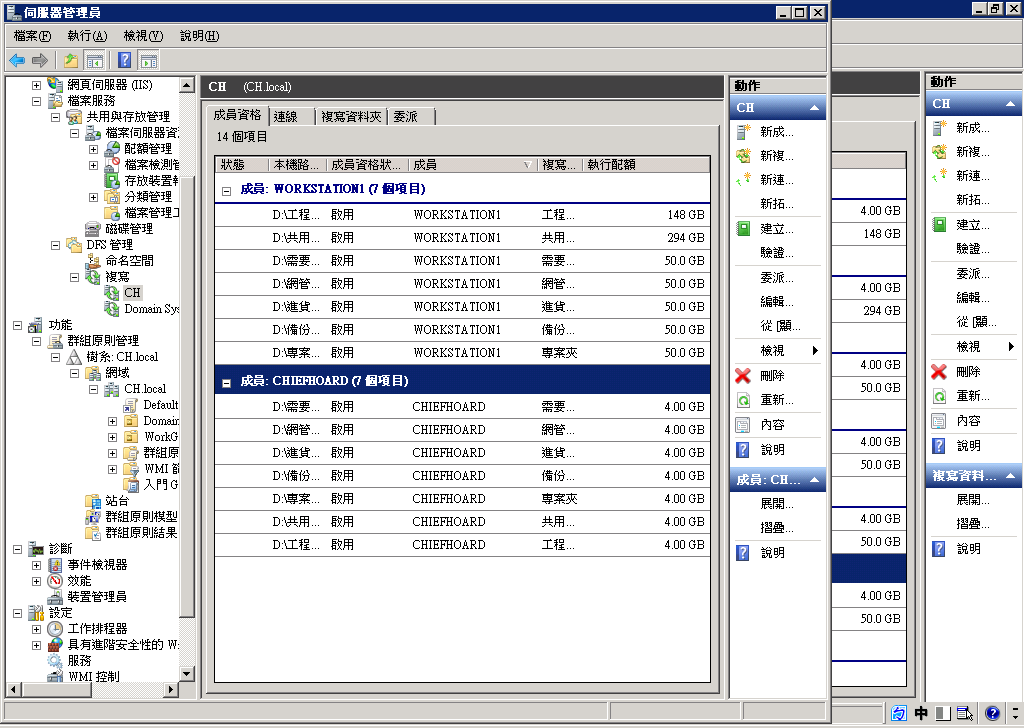The height and width of the screenshot is (728, 1024).
Task: Collapse the CH actions section header arrow
Action: tap(814, 108)
